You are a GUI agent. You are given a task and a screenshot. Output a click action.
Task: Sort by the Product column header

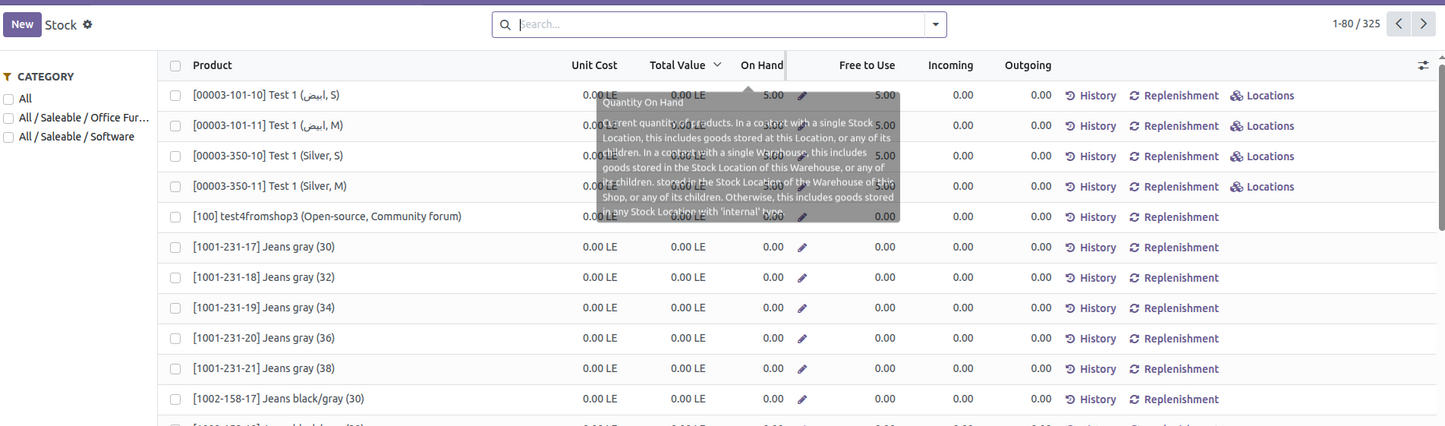tap(212, 66)
